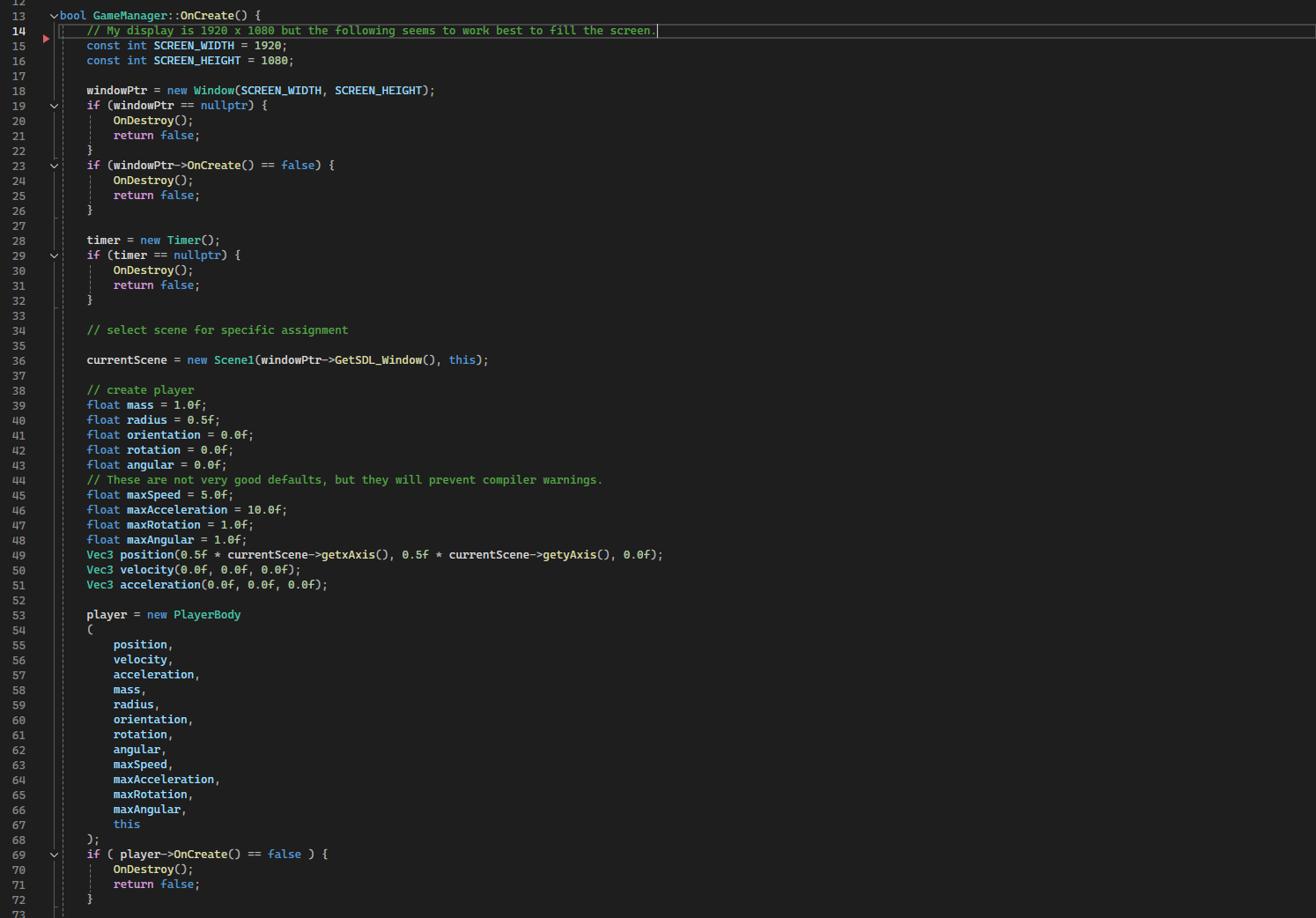This screenshot has height=918, width=1316.
Task: Collapse the windowPtr nullptr check block
Action: point(54,106)
